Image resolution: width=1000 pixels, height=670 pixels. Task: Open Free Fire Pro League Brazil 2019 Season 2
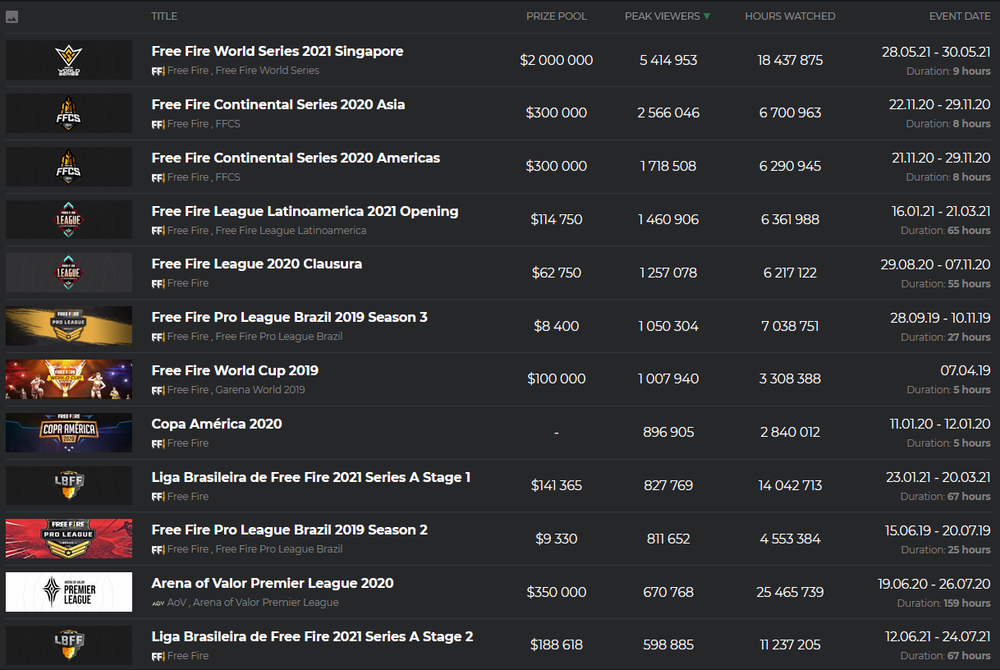click(289, 530)
